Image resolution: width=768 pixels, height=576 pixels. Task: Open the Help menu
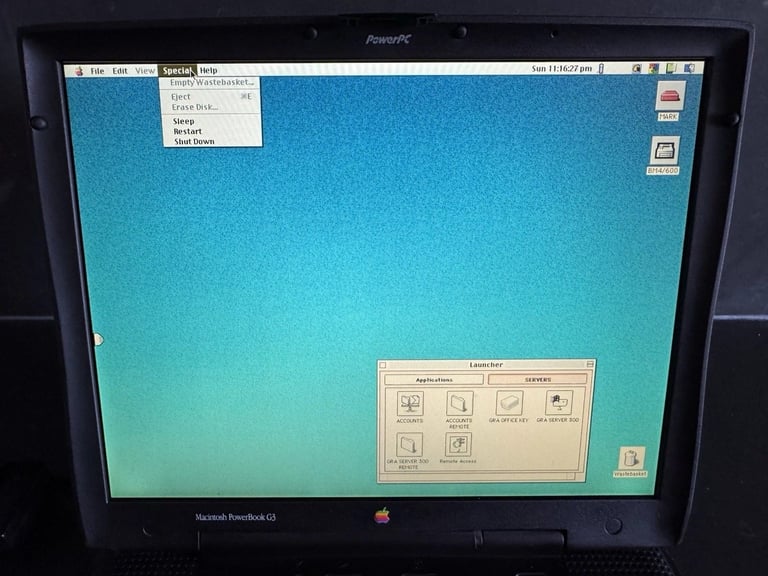click(x=208, y=71)
